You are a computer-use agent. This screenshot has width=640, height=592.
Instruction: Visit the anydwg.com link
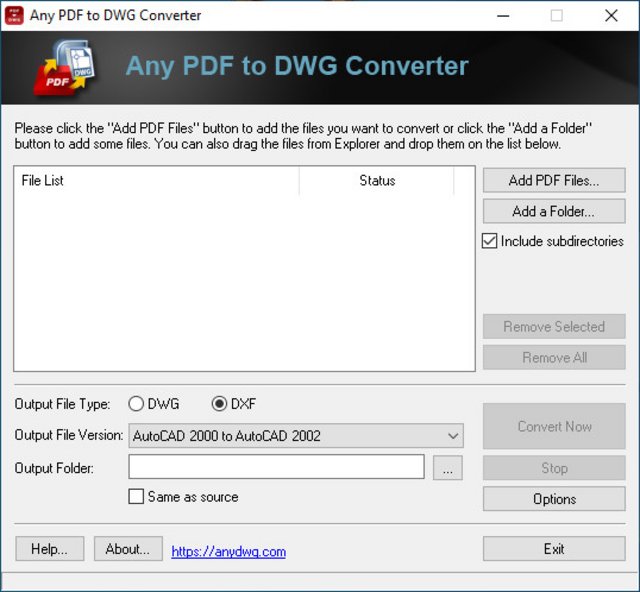pos(229,552)
